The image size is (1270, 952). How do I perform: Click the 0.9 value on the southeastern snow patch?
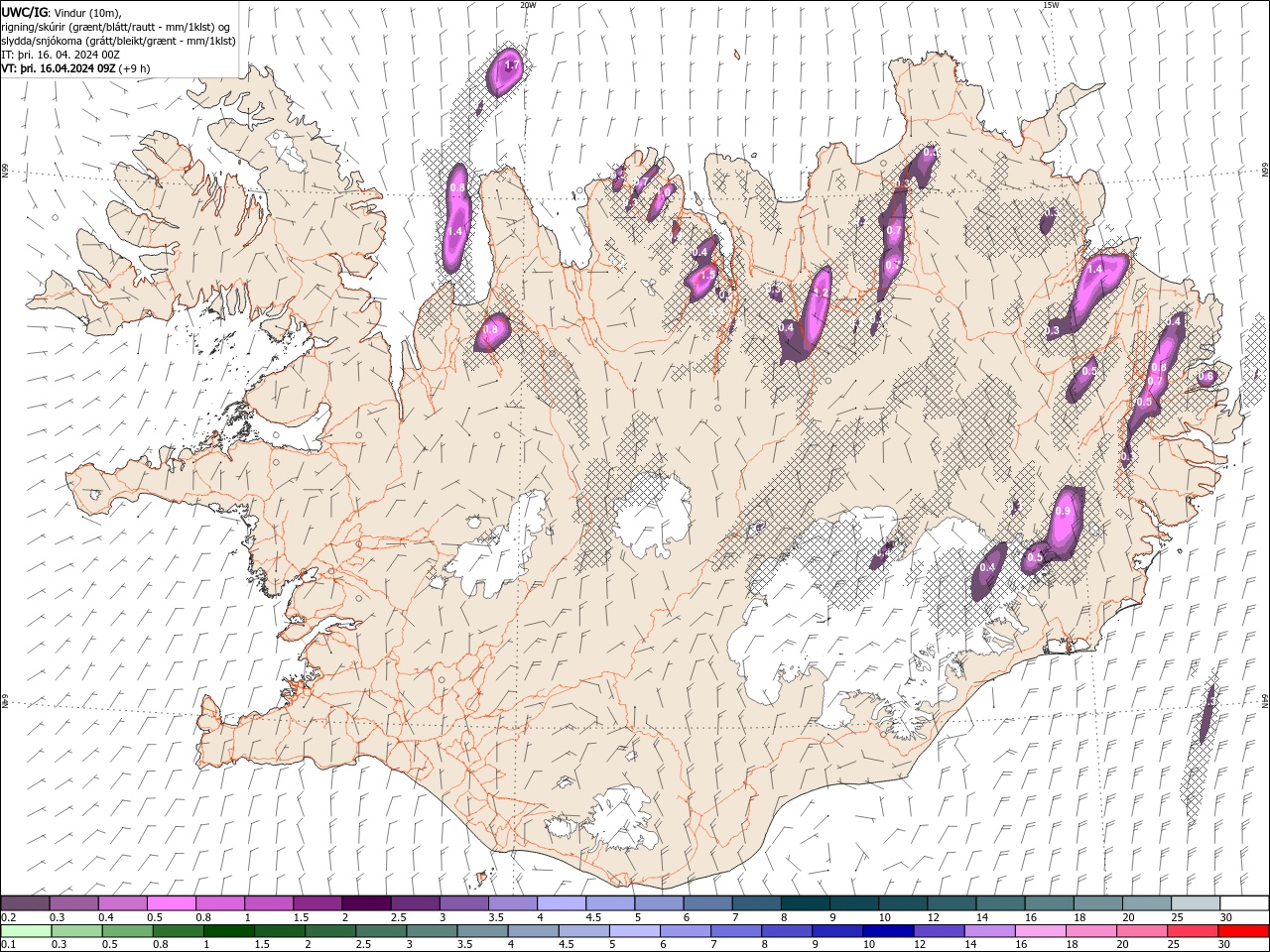pos(1063,511)
